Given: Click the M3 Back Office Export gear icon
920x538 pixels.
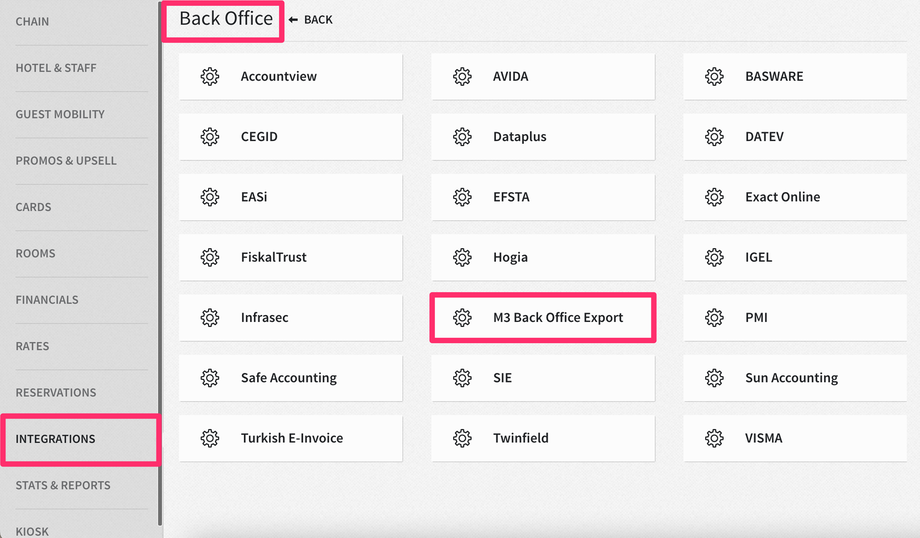Looking at the screenshot, I should pos(462,317).
